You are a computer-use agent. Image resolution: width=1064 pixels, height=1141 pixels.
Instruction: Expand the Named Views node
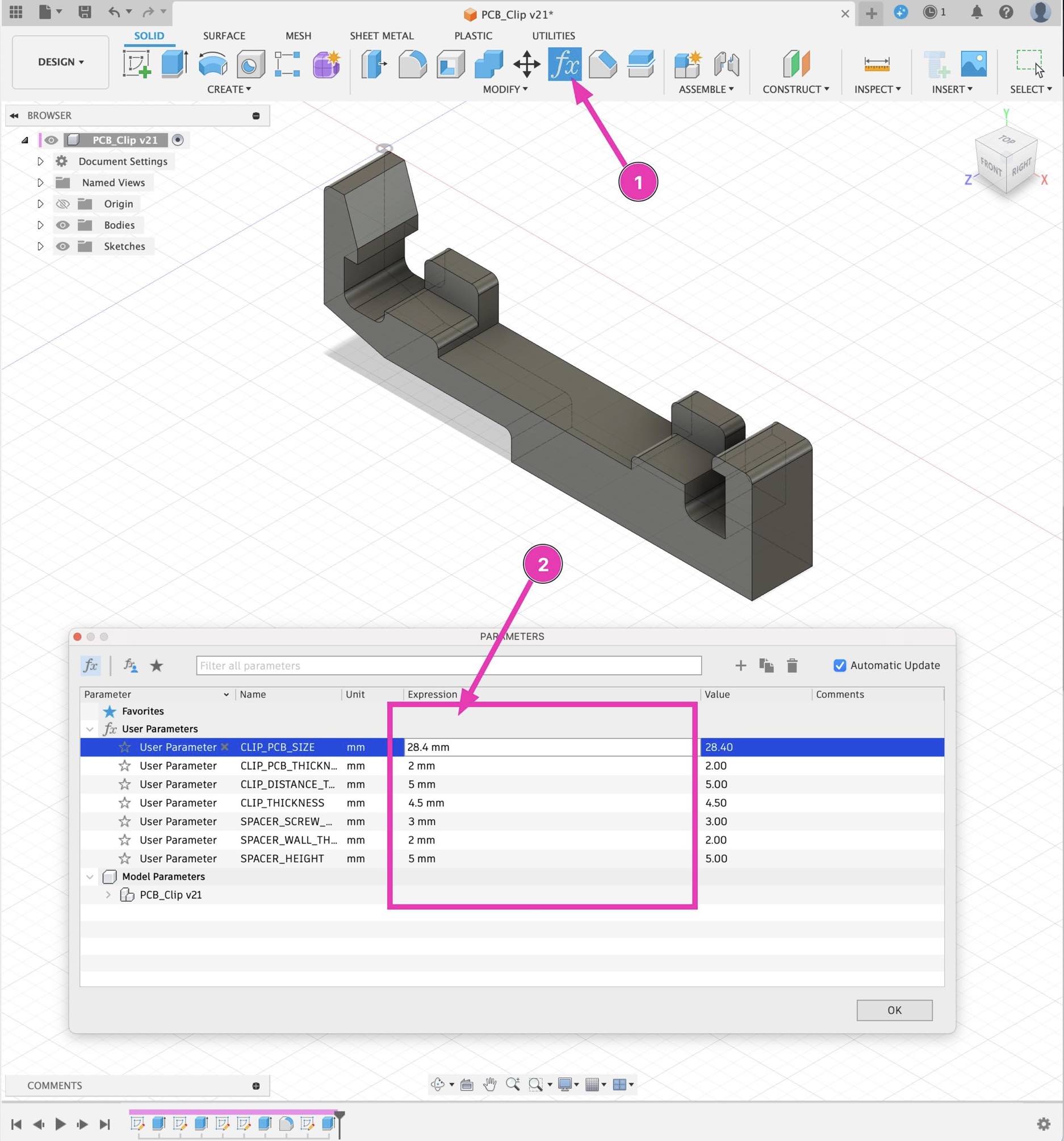(40, 182)
